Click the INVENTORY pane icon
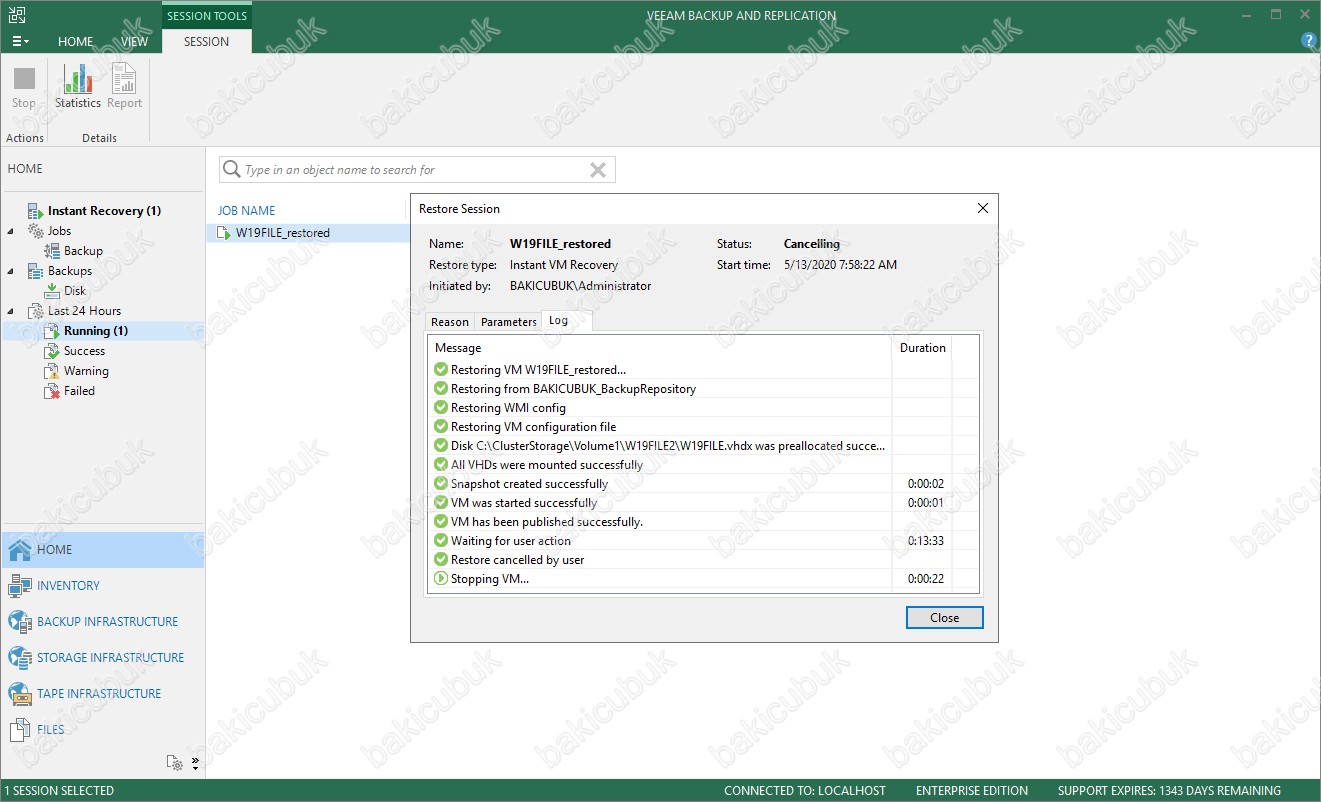The height and width of the screenshot is (802, 1321). point(20,586)
